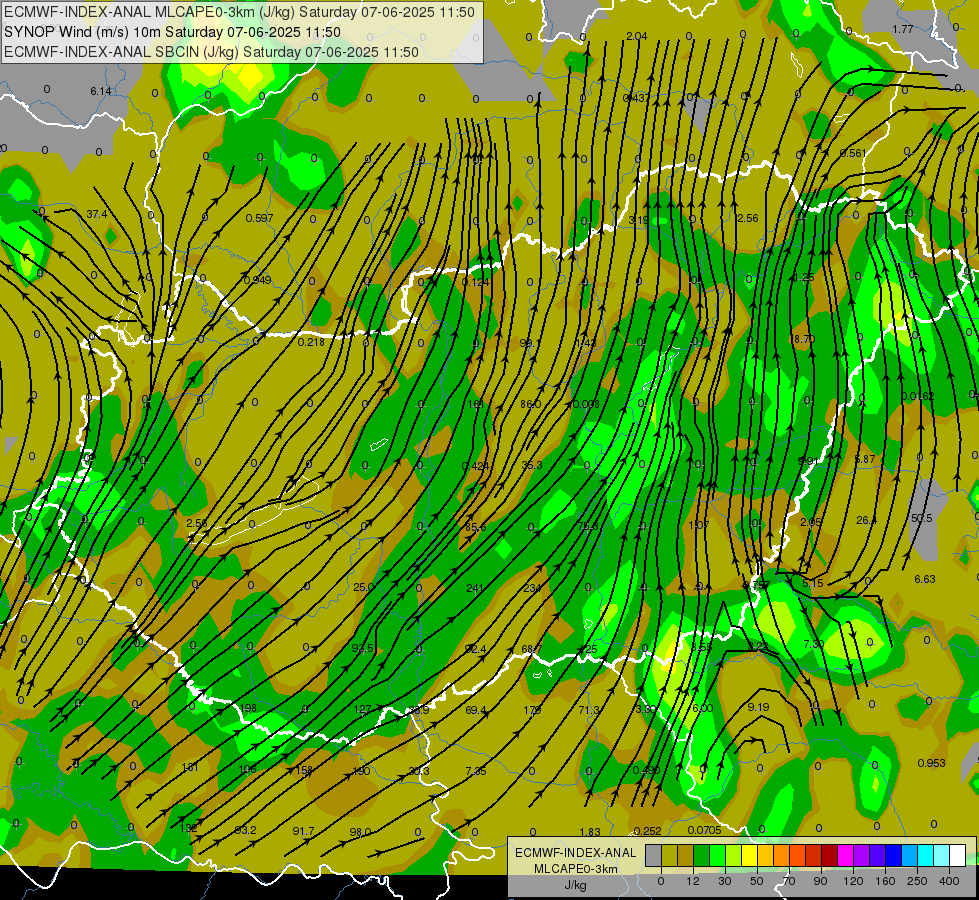Click the map value 18.70

coord(802,339)
